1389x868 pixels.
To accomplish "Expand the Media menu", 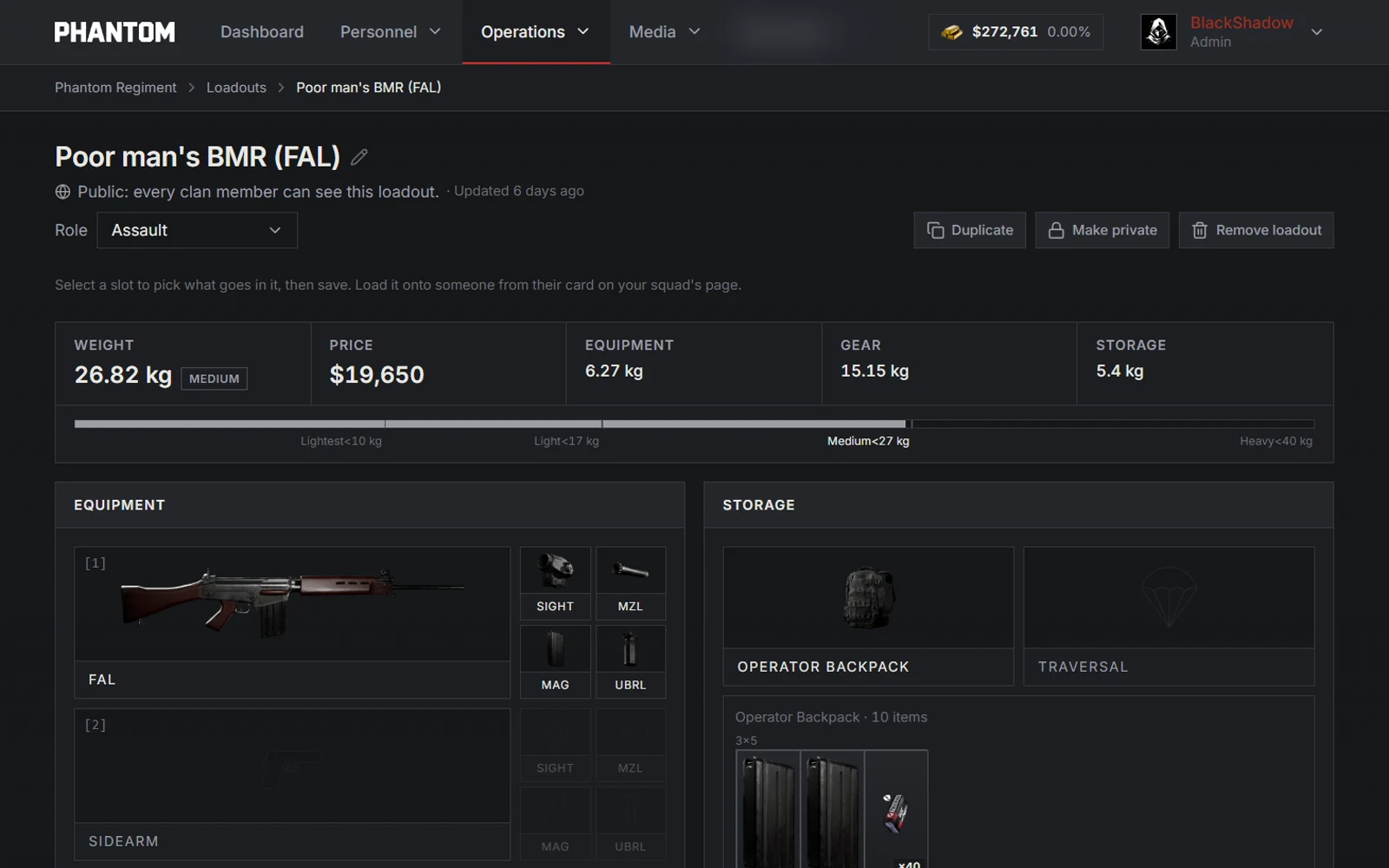I will (x=665, y=32).
